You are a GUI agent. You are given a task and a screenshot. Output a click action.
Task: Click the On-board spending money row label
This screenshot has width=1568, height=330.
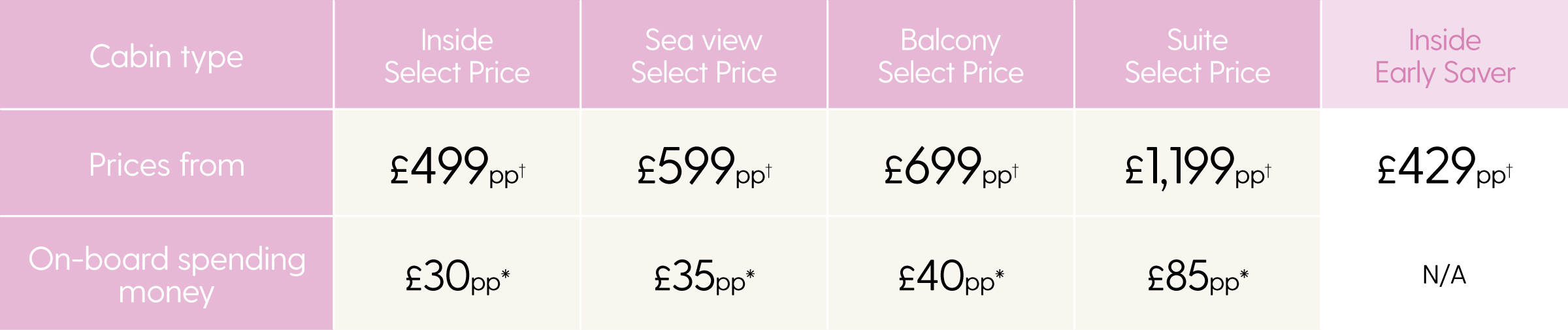(x=166, y=274)
